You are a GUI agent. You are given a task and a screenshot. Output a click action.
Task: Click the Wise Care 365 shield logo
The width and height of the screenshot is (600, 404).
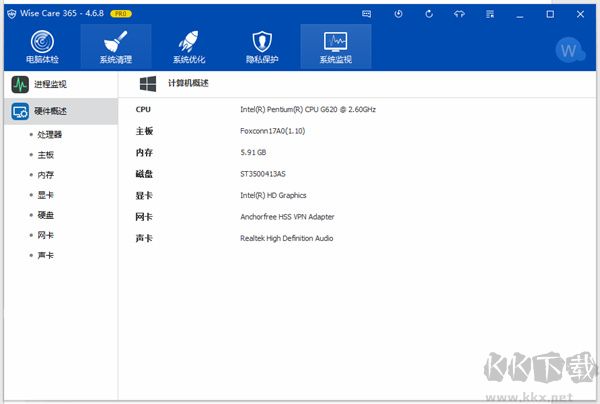pos(11,14)
